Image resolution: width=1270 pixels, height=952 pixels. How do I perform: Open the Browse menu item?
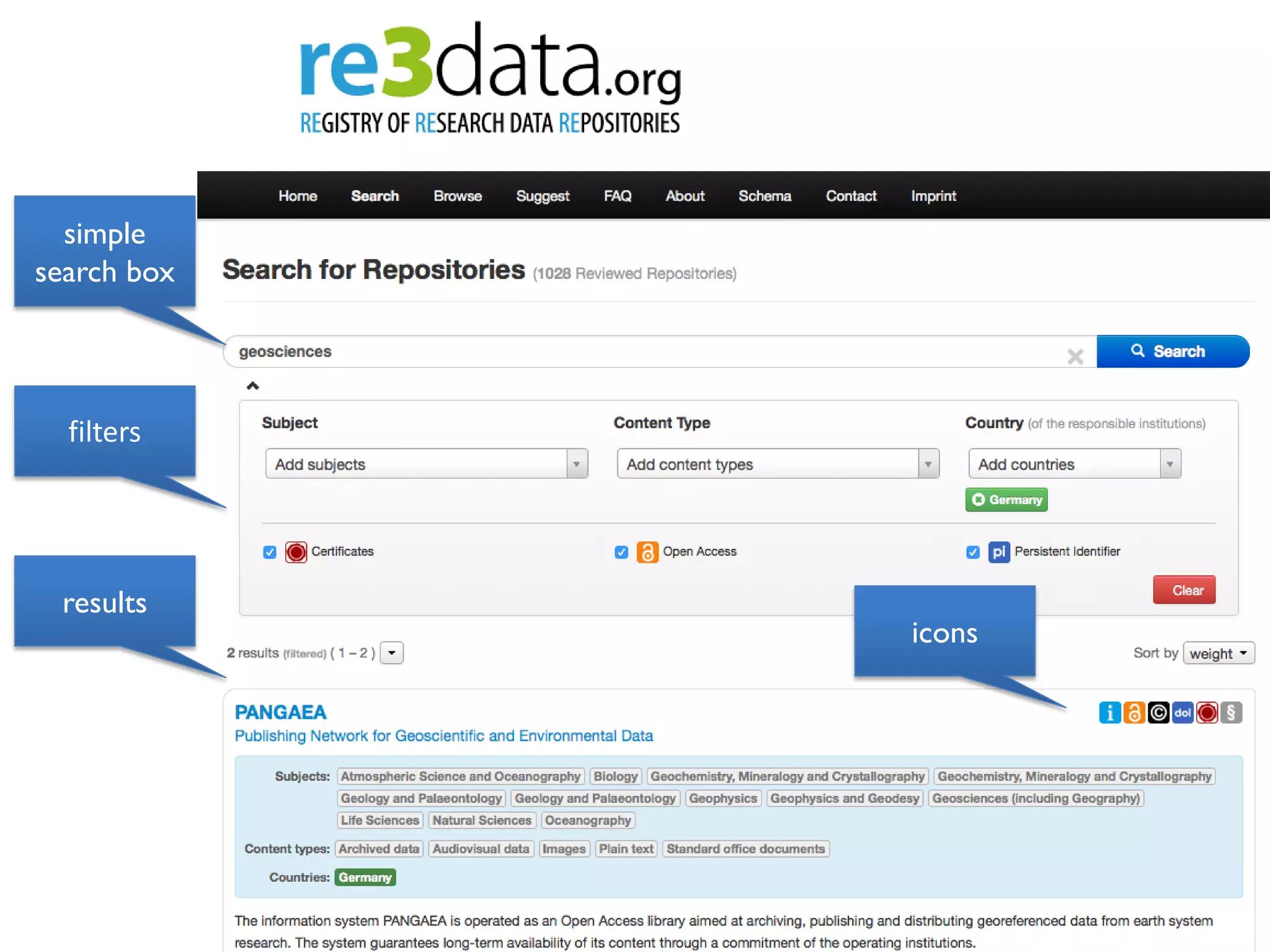pos(458,196)
